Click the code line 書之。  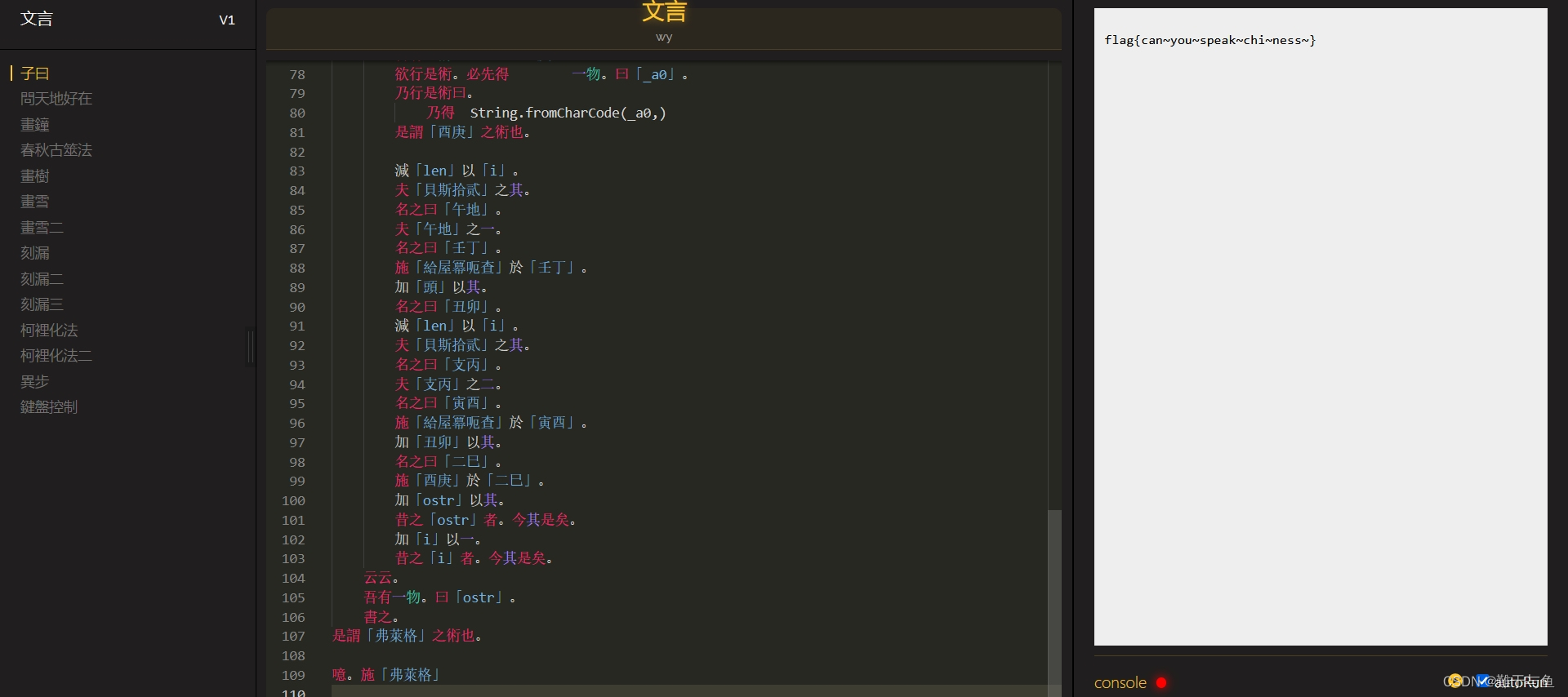381,617
